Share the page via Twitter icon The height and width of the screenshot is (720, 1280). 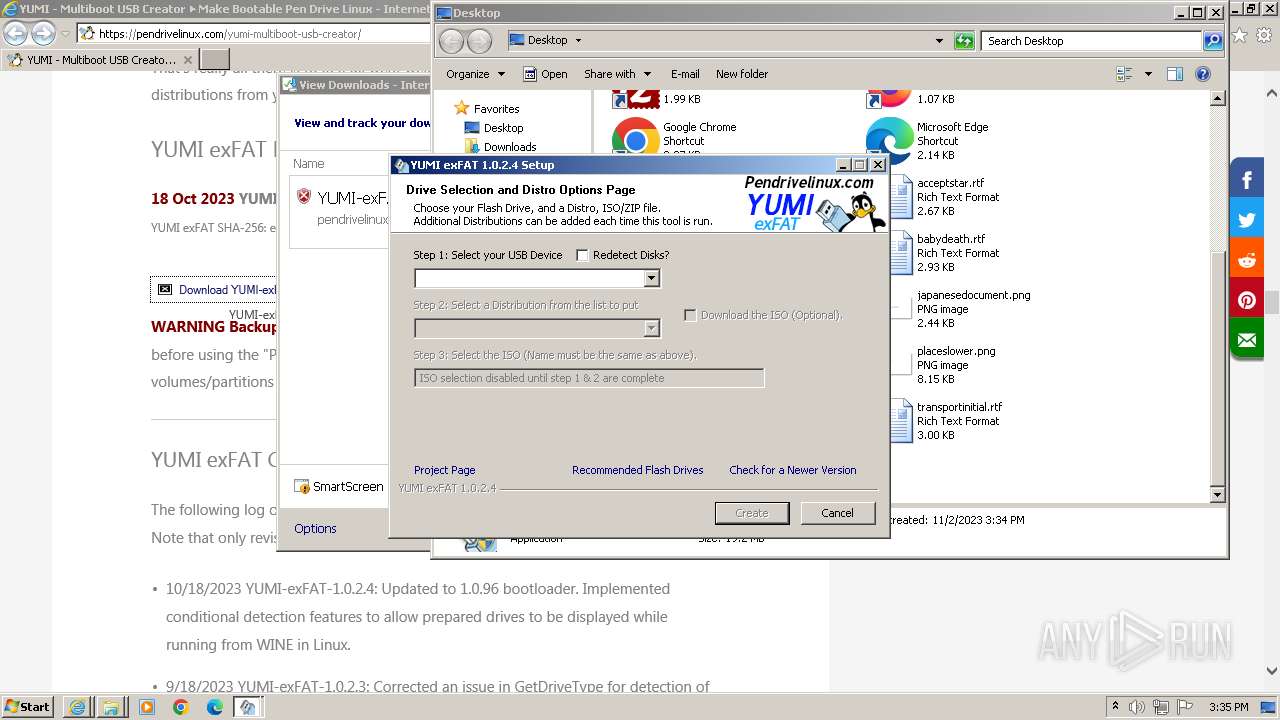click(1247, 220)
